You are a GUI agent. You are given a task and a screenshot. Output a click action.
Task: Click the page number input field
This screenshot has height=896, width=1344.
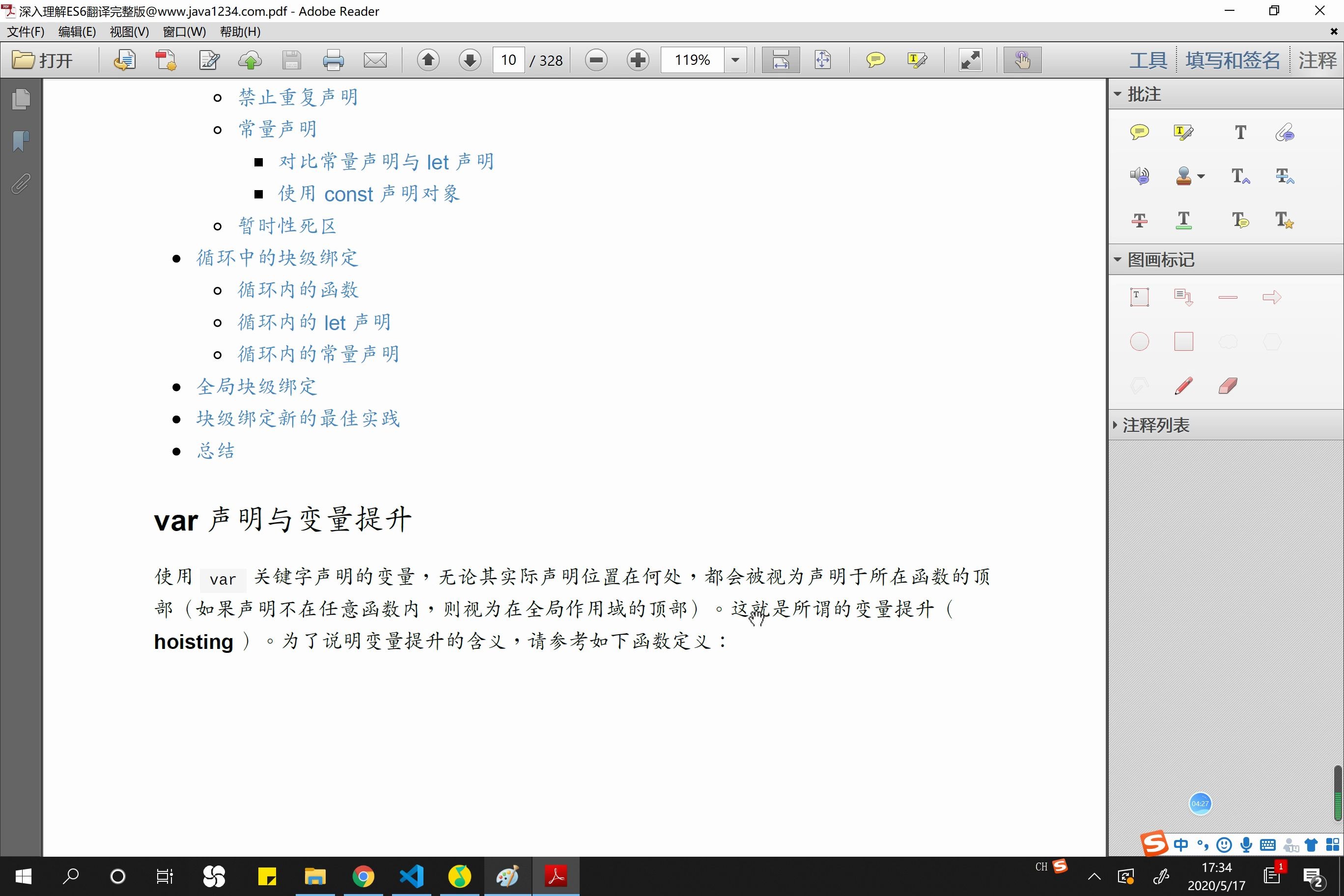click(x=508, y=59)
